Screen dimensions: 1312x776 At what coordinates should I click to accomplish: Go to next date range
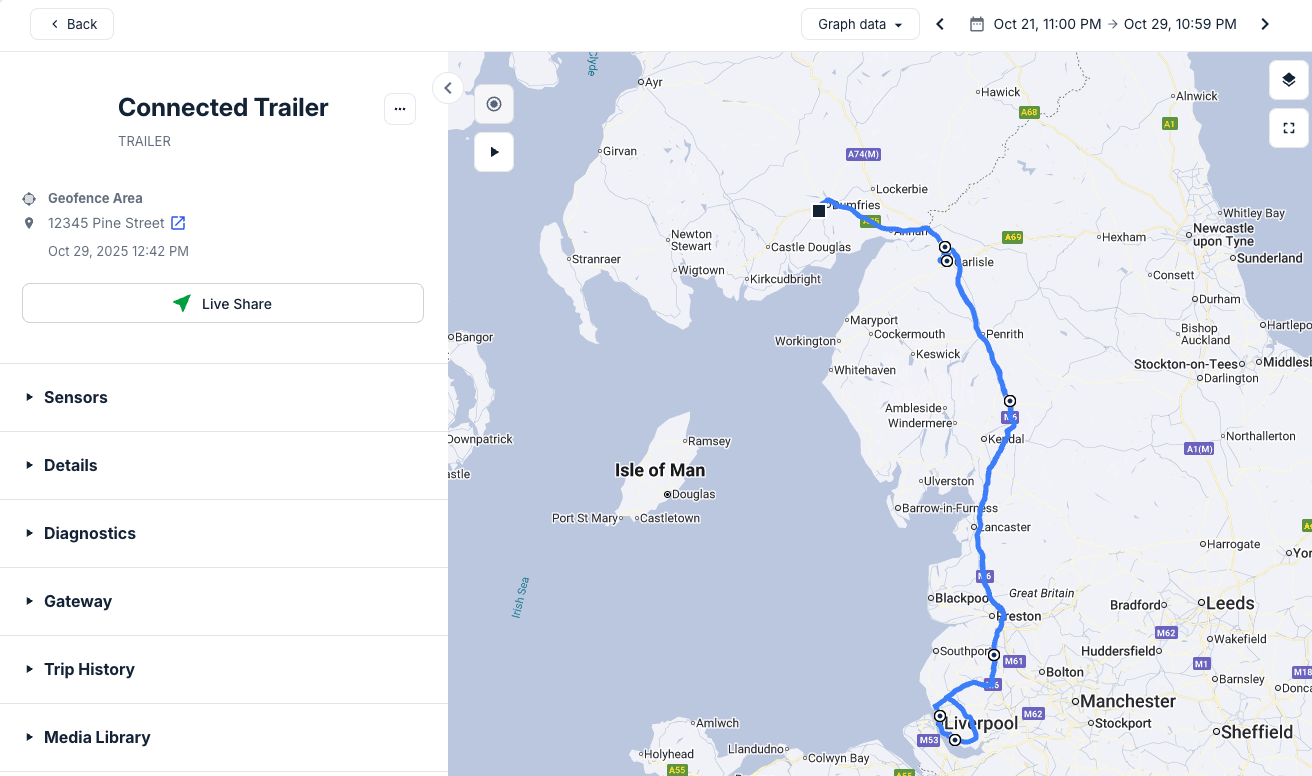[1265, 24]
